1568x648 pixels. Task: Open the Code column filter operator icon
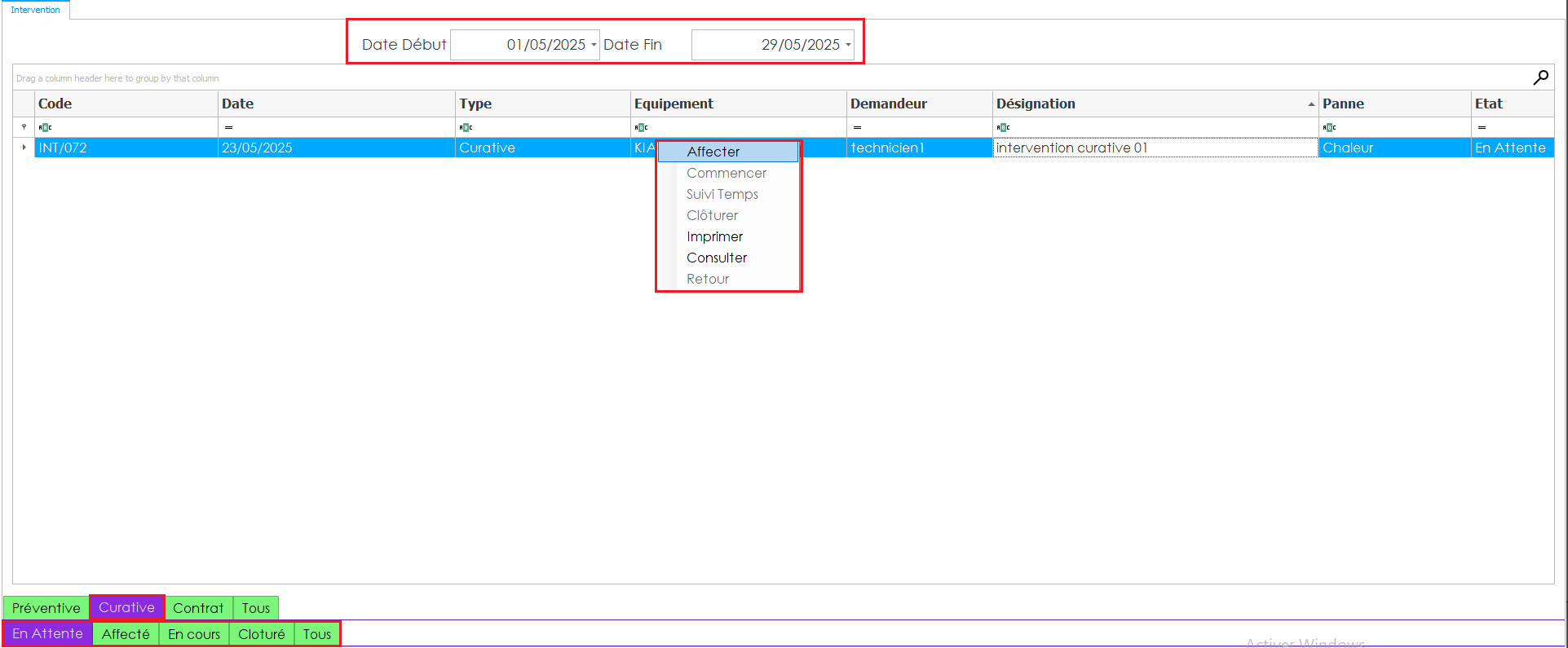point(46,127)
